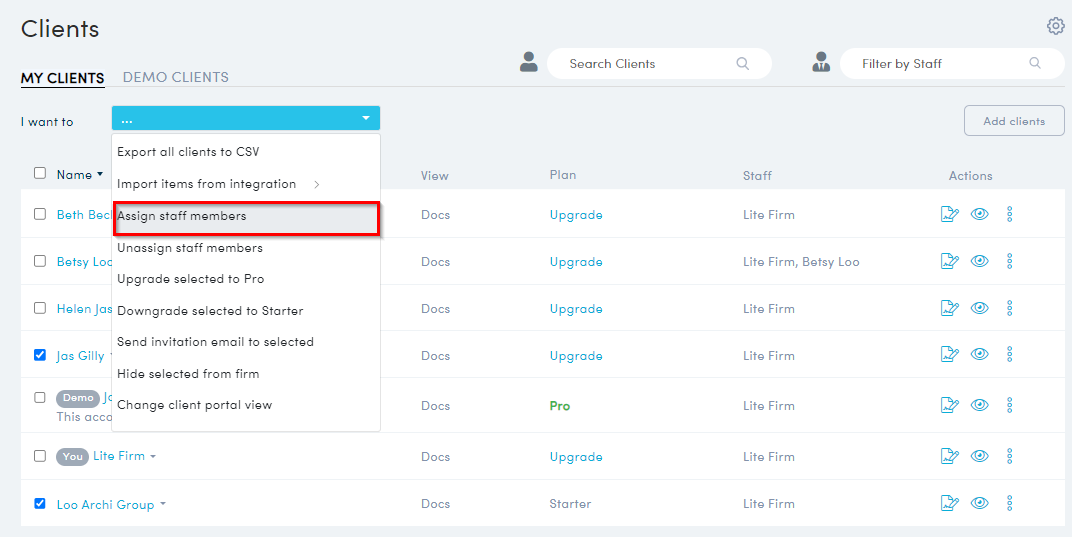Click the magnifier icon in Search Clients
This screenshot has height=537, width=1072.
point(743,64)
